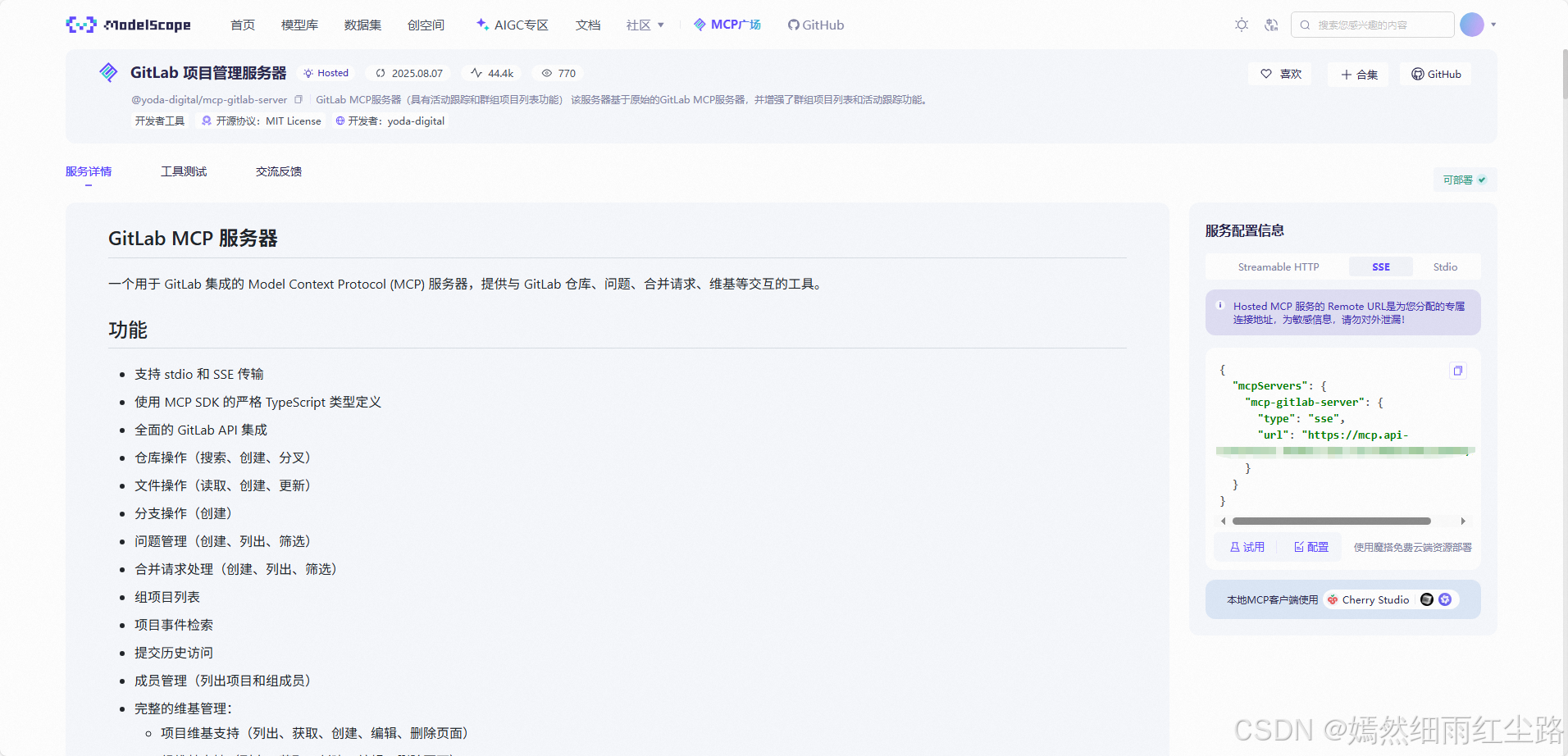
Task: Click the Hosted badge
Action: pos(326,73)
